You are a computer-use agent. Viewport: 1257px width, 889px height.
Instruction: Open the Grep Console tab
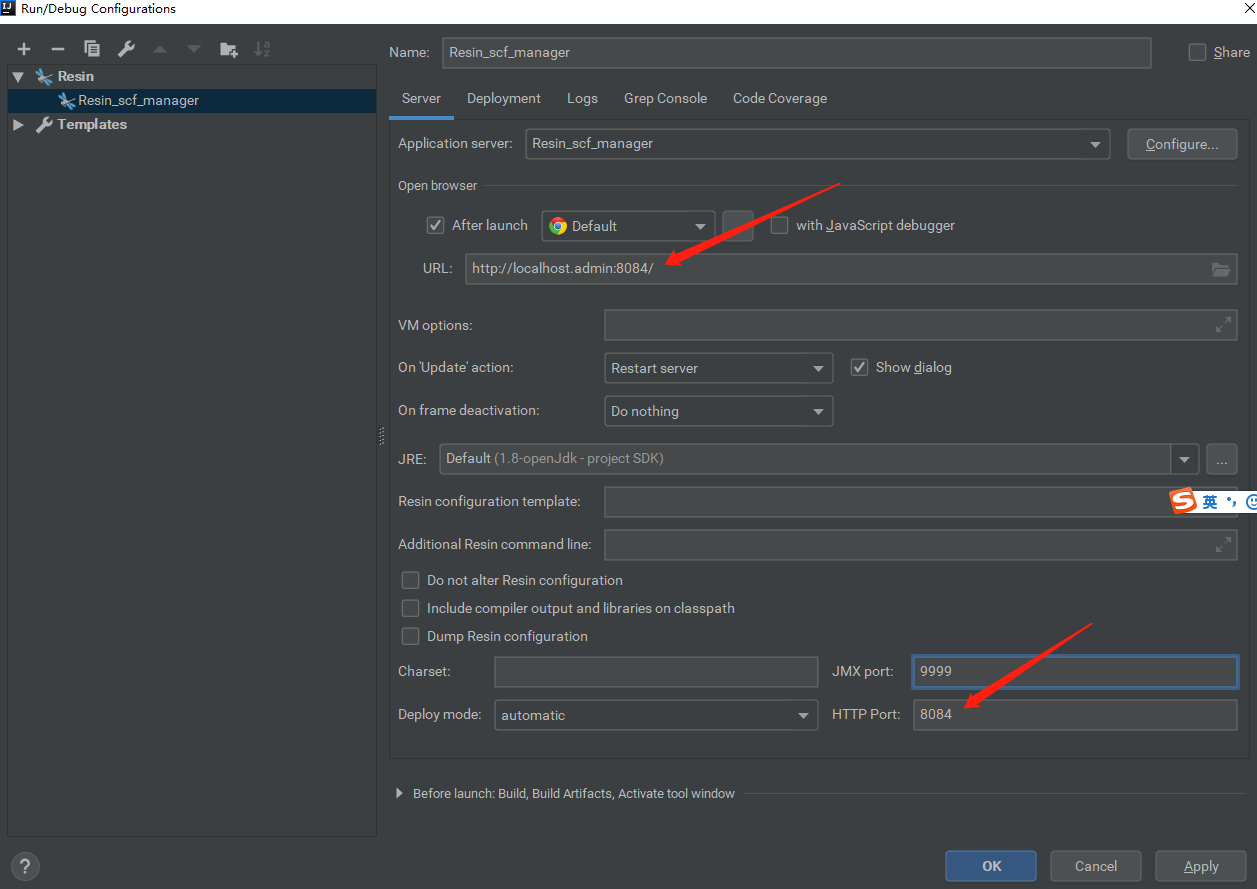pos(665,98)
